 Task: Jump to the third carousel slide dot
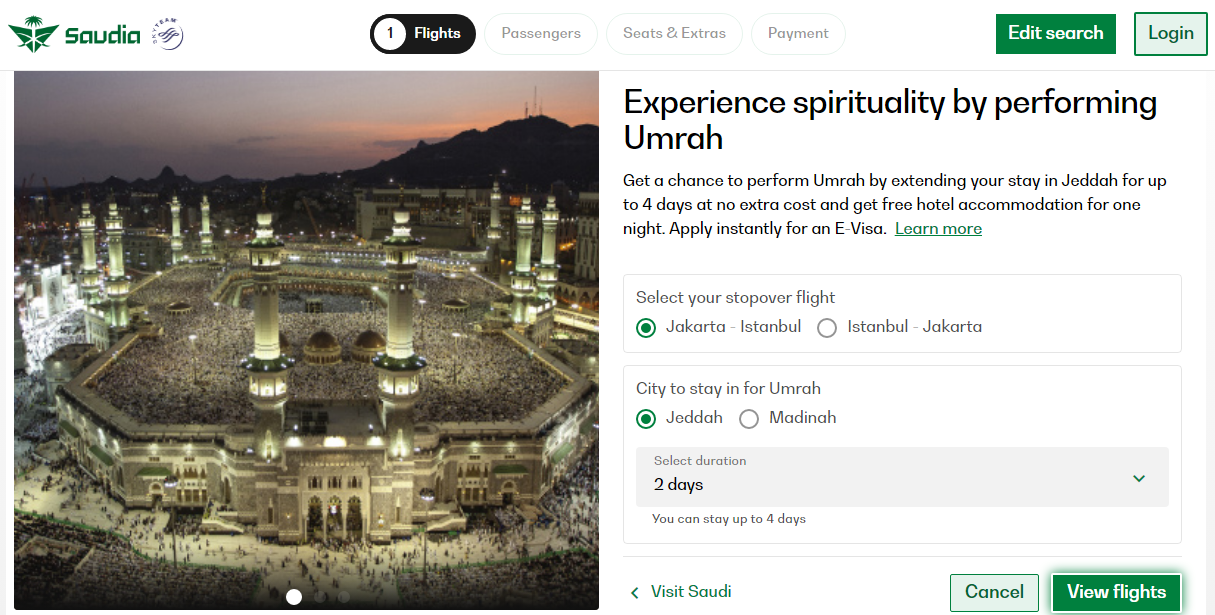pyautogui.click(x=344, y=597)
